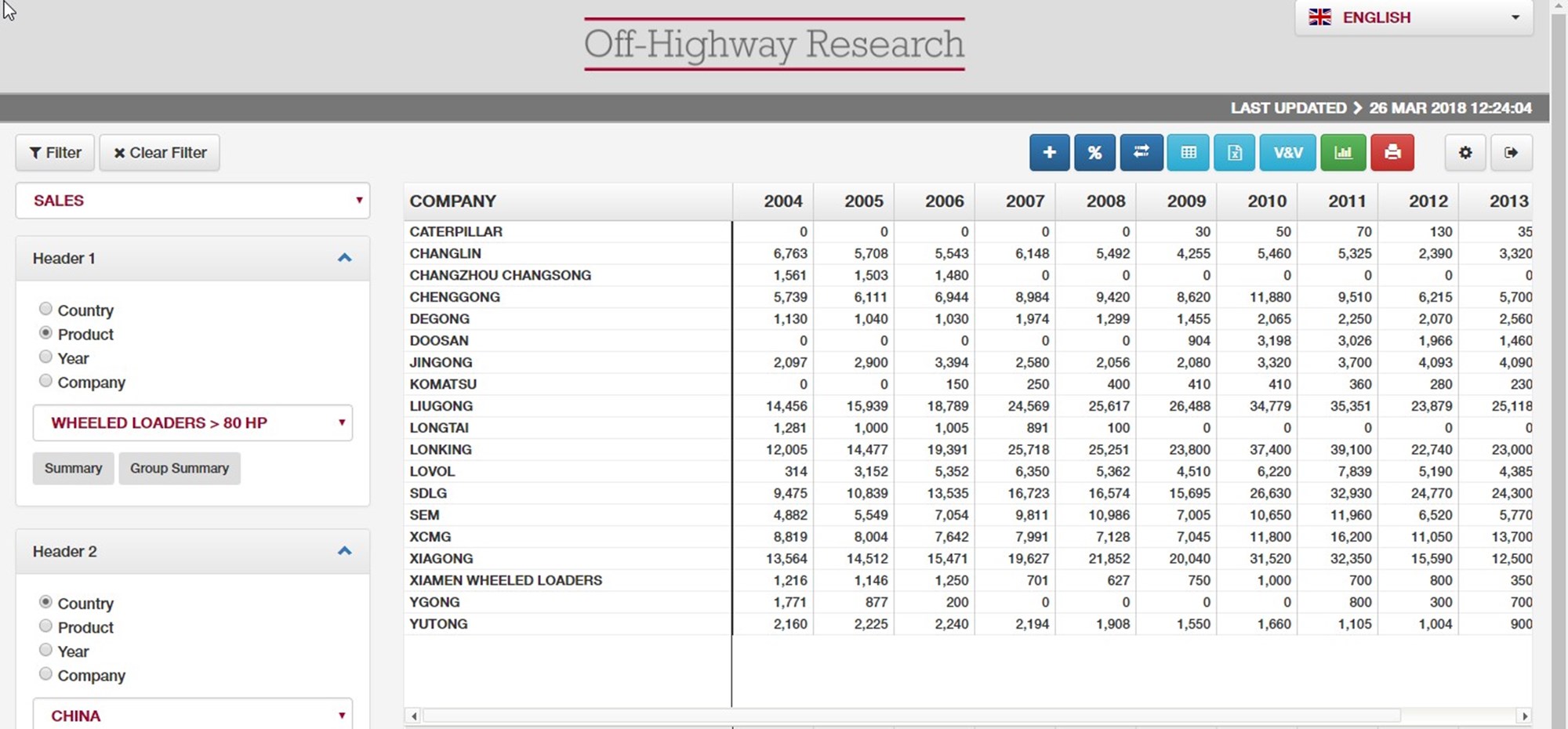Click the log out arrow icon
Viewport: 1568px width, 729px height.
coord(1511,153)
